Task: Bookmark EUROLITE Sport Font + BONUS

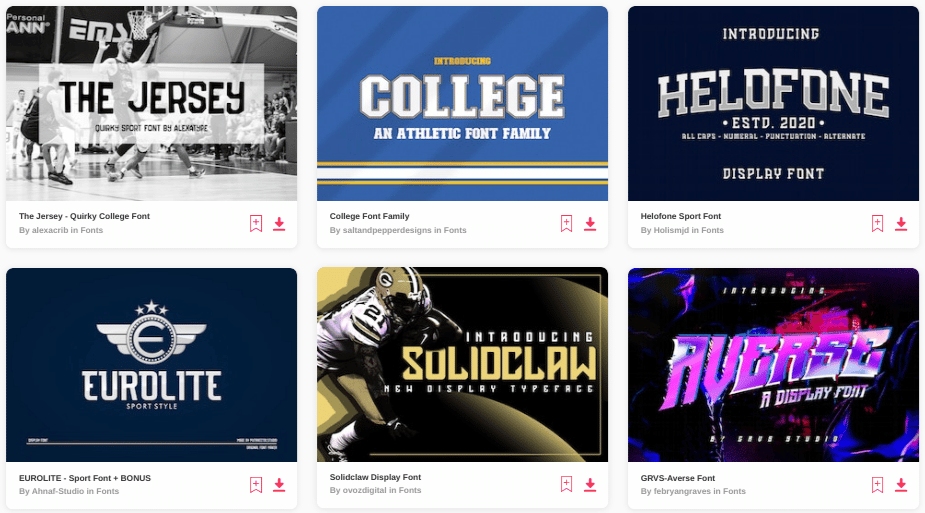Action: 255,485
